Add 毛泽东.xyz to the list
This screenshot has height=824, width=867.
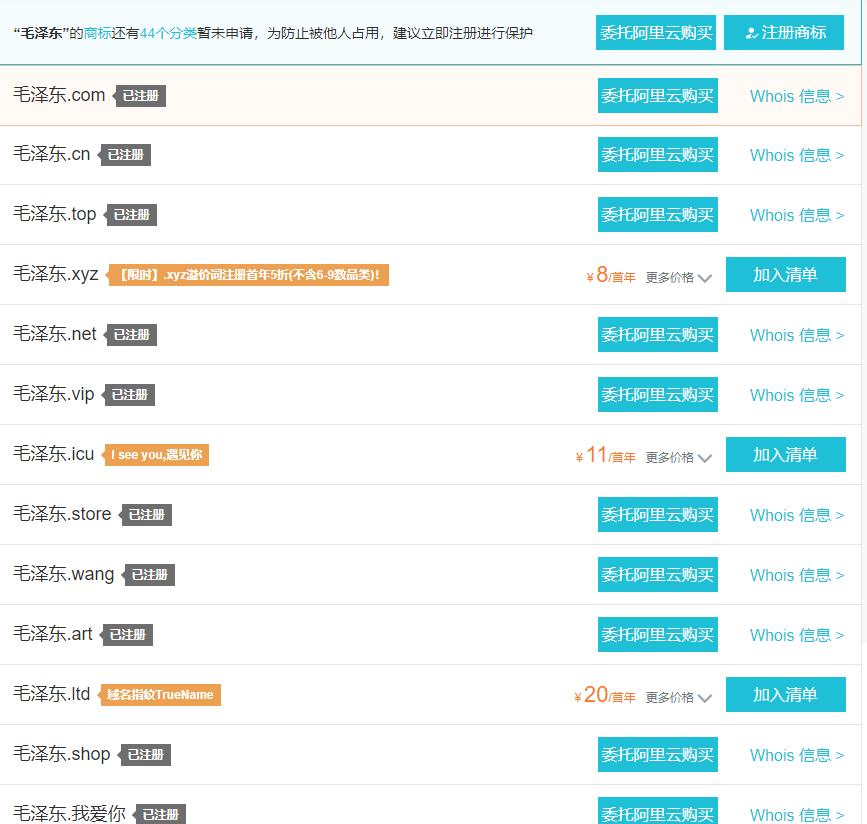785,275
